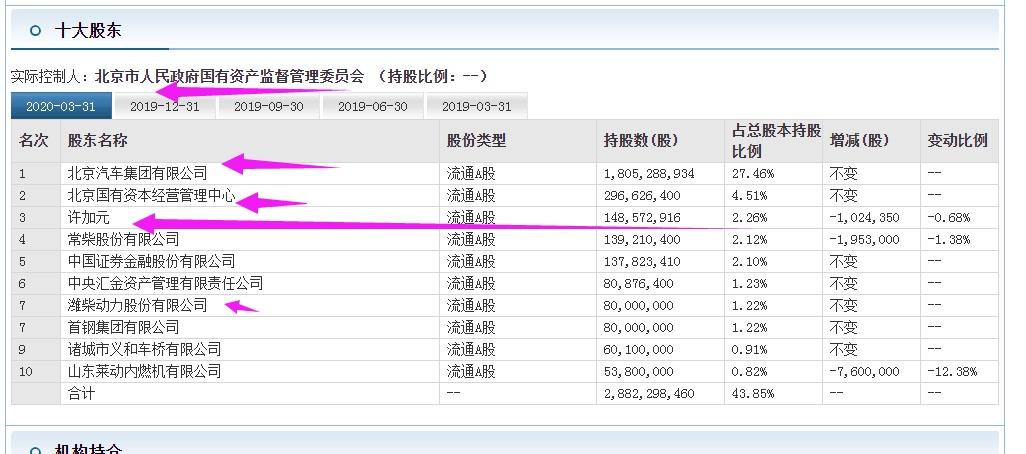Select 潍柴动力股份有限公司 shareholder
Screen dimensions: 1026x454
click(x=137, y=306)
